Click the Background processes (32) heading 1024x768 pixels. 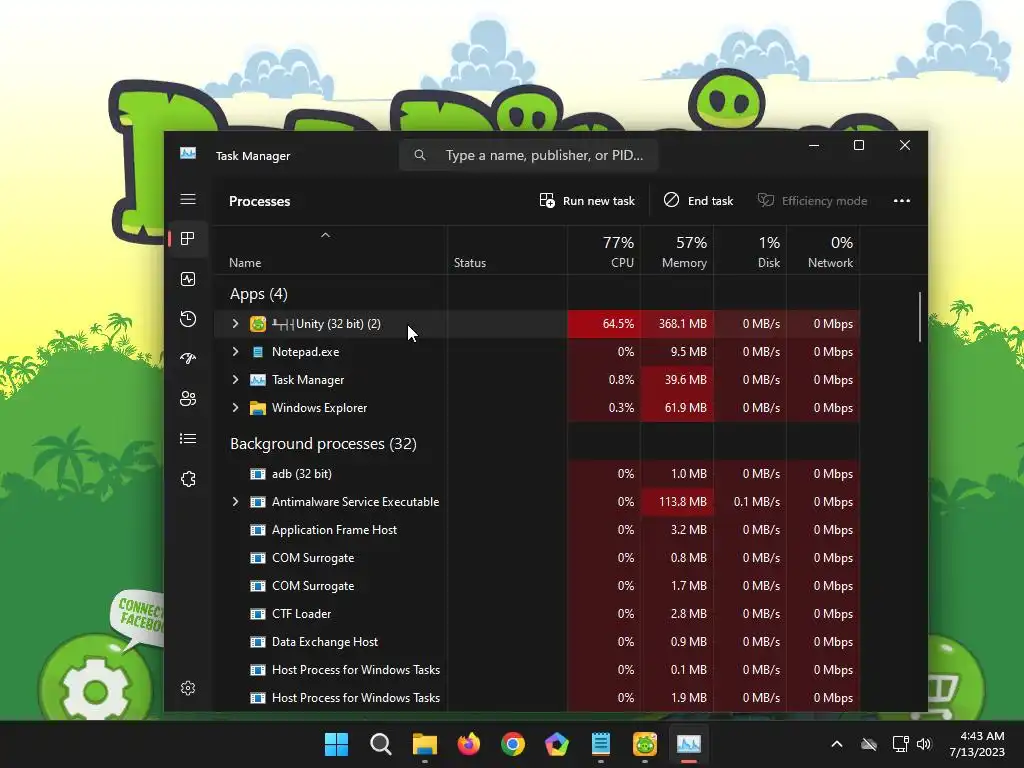323,444
